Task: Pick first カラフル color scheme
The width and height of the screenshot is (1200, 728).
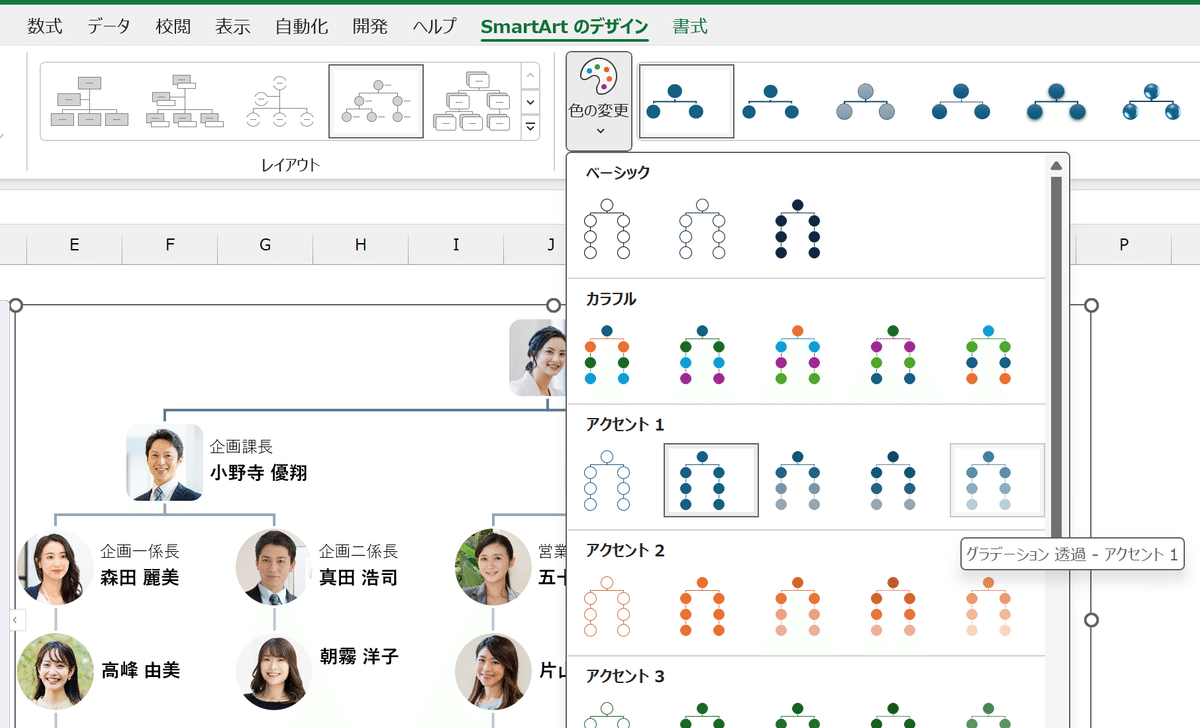Action: [x=607, y=355]
